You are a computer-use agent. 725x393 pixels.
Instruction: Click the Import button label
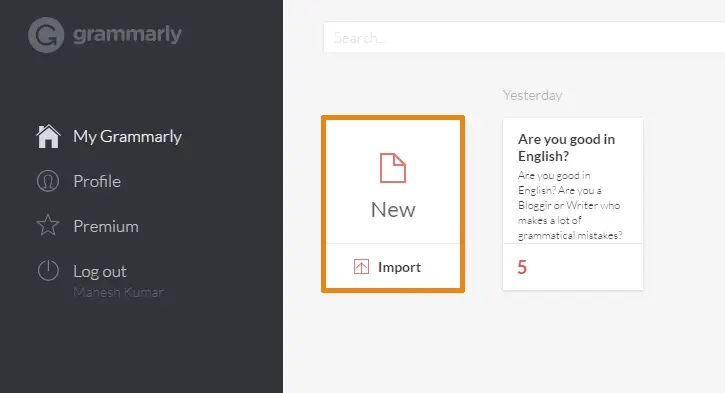coord(399,267)
